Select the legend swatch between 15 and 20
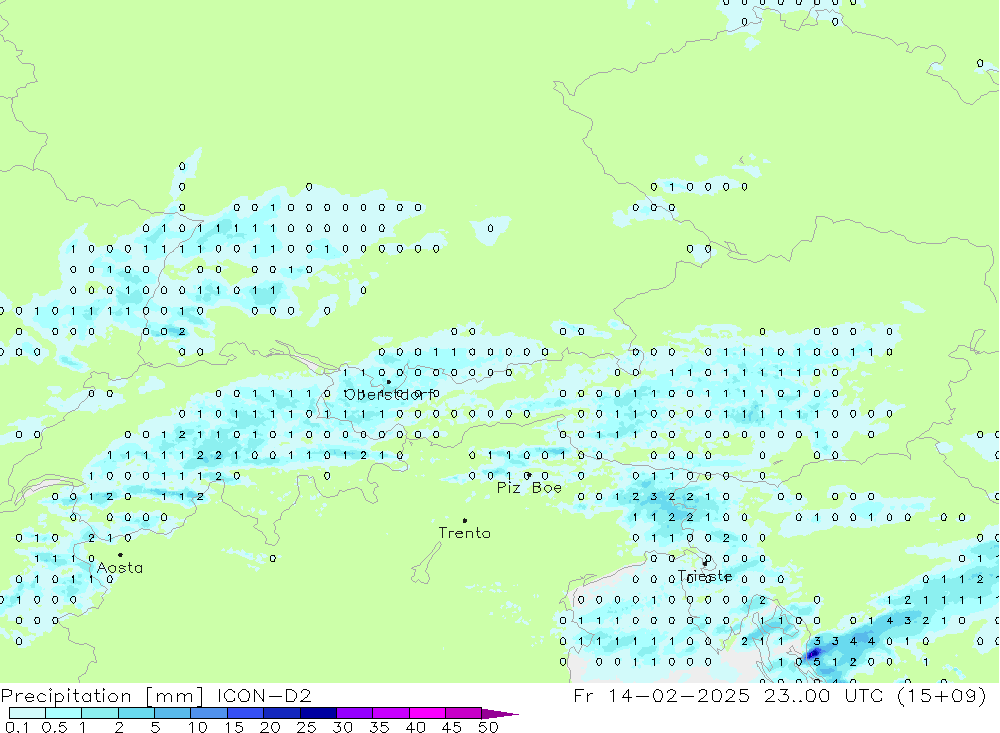 (246, 713)
